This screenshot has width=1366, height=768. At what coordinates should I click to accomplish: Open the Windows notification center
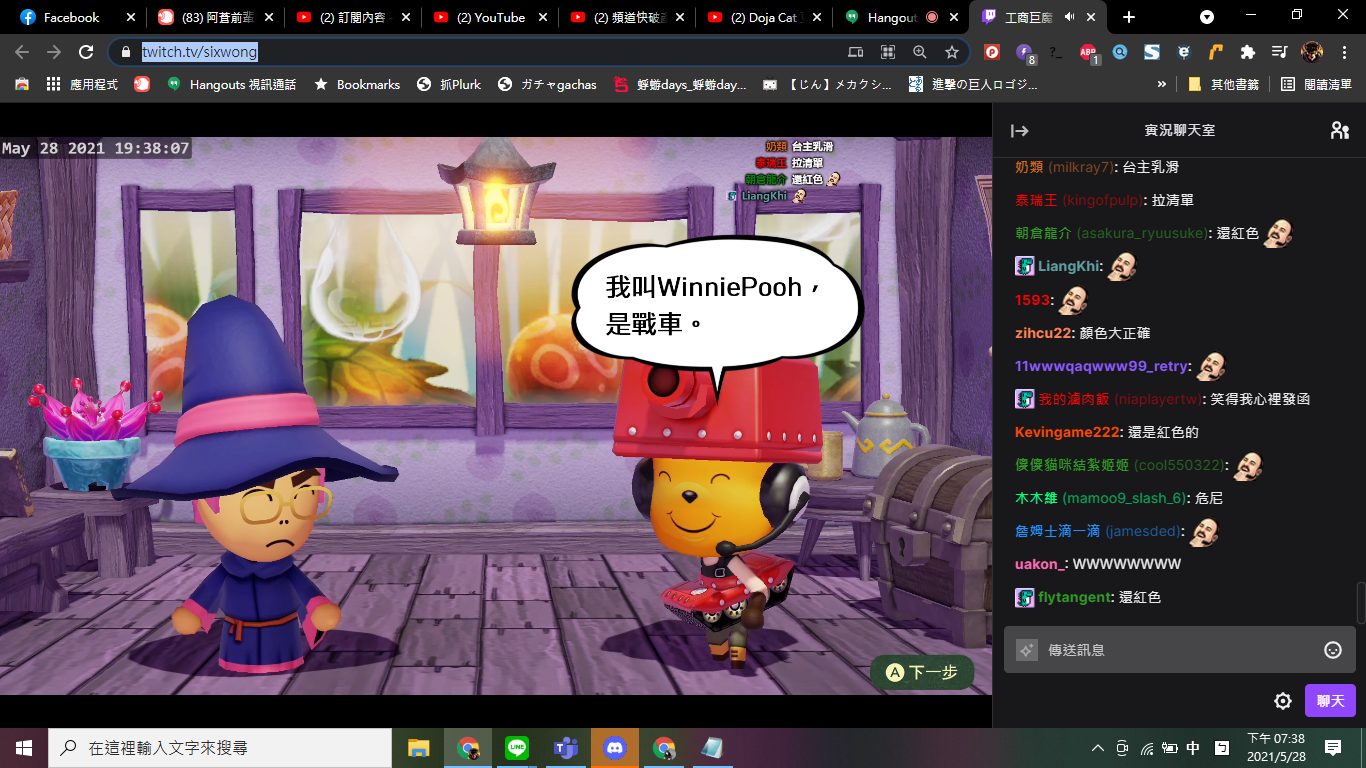pyautogui.click(x=1333, y=748)
